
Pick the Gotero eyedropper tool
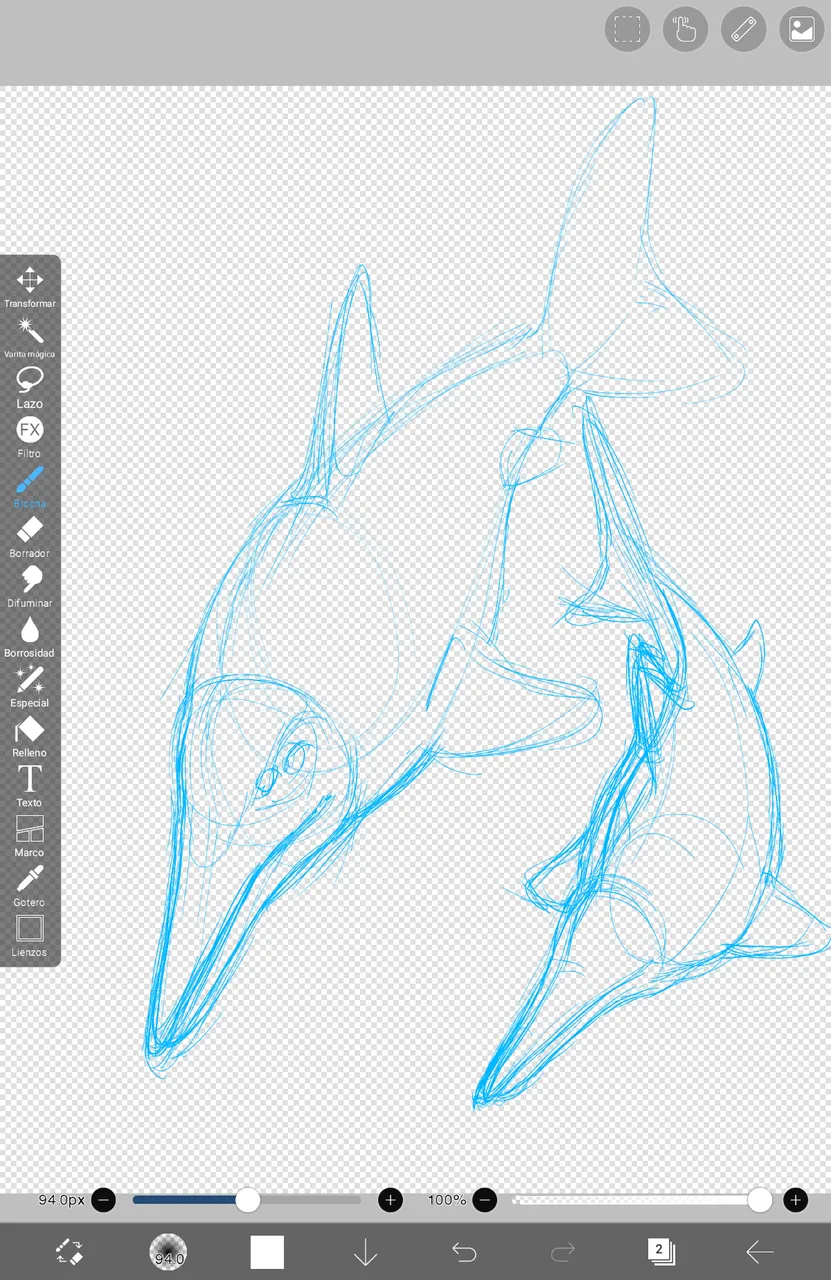tap(30, 887)
